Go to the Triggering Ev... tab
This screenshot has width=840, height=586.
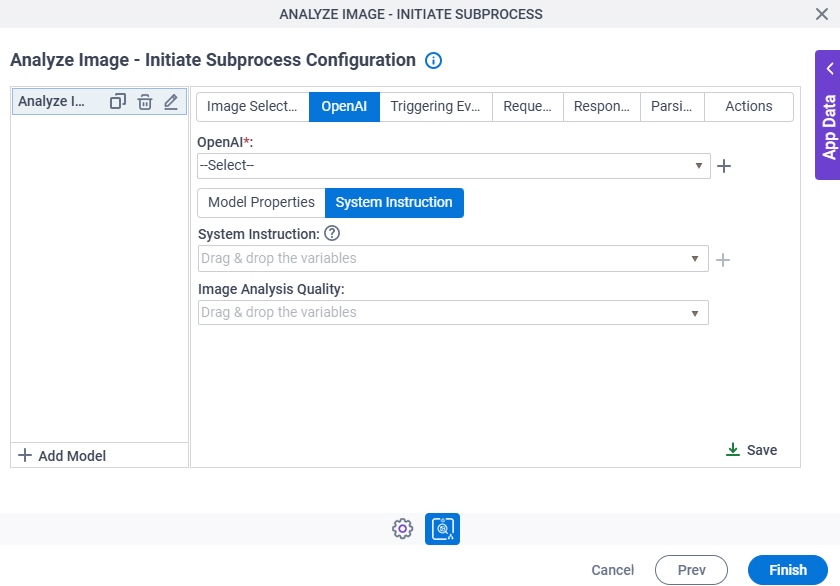pyautogui.click(x=435, y=107)
